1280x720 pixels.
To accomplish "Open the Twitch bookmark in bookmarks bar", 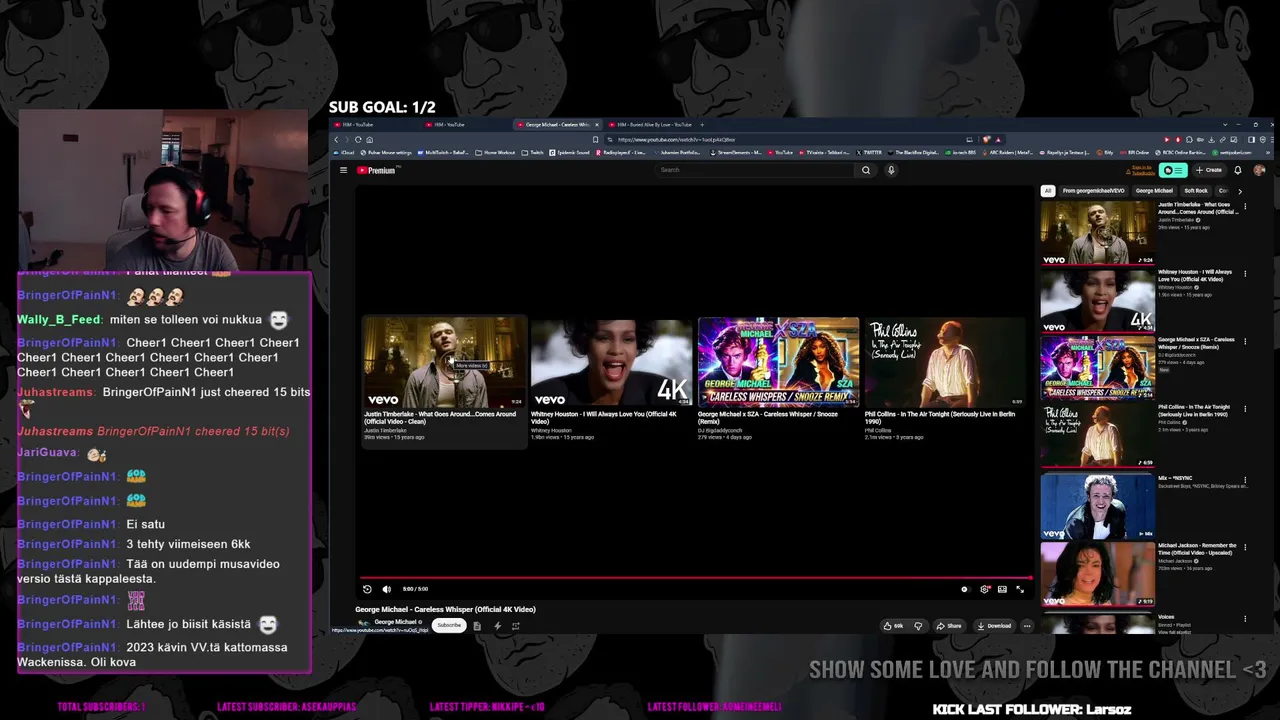I will pyautogui.click(x=533, y=153).
